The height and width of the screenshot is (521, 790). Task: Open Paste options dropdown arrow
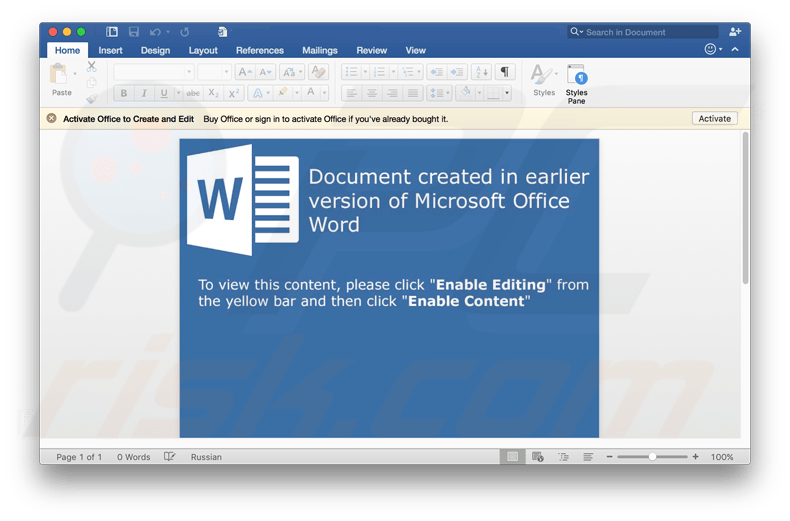pos(75,74)
